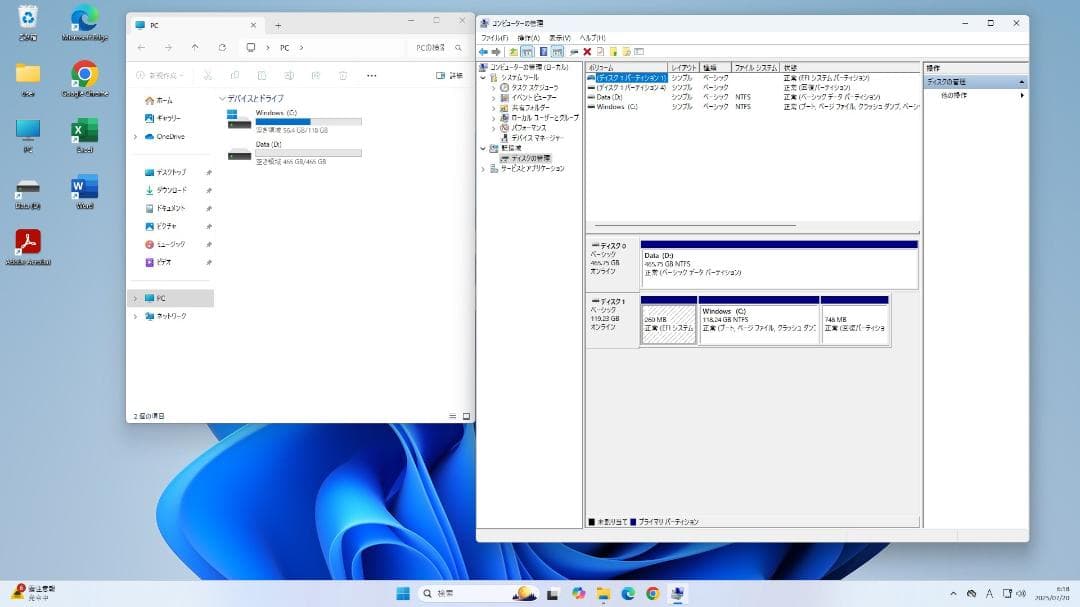This screenshot has height=607, width=1080.
Task: Click 他の操作 in the Actions pane
Action: (953, 93)
